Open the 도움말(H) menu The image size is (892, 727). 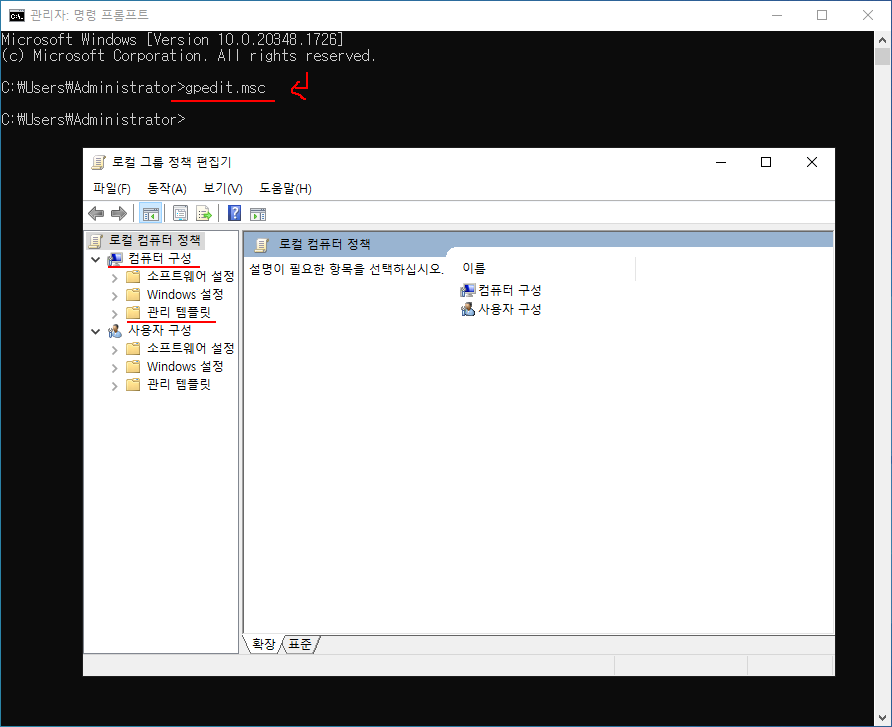286,189
